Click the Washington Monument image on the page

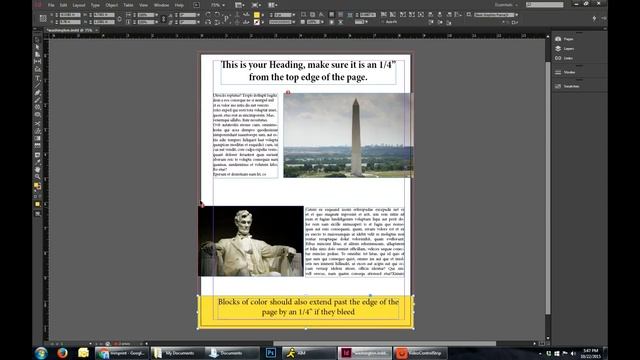(x=348, y=135)
